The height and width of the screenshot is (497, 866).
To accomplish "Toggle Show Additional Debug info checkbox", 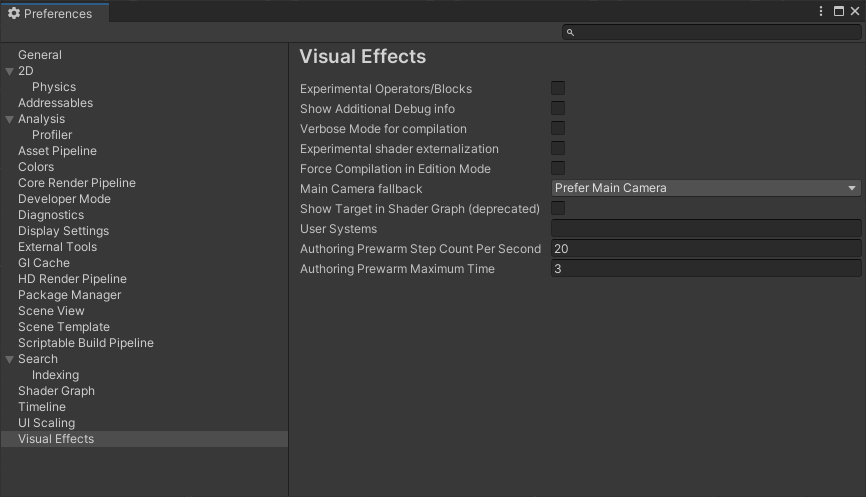I will tap(558, 108).
